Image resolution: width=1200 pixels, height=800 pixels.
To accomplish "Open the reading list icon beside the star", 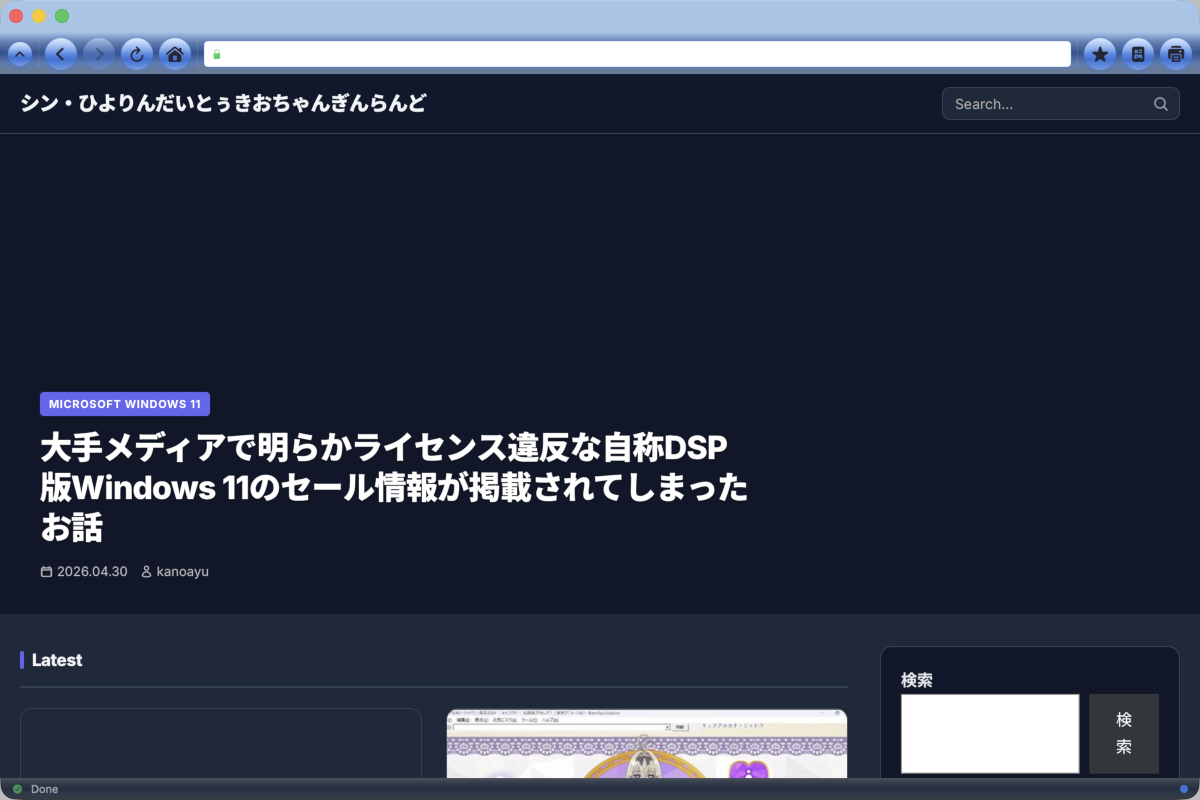I will click(x=1138, y=54).
